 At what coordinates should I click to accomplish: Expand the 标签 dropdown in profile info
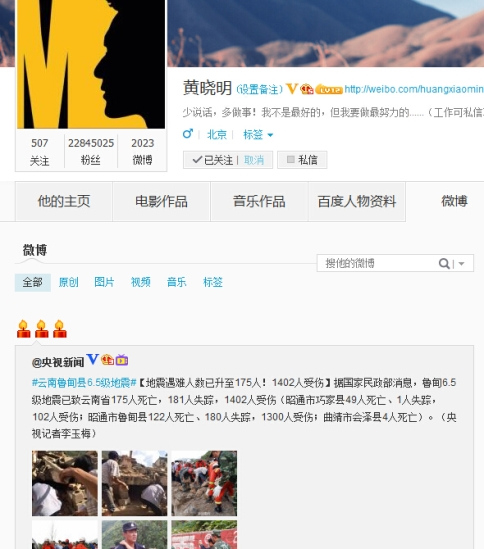pos(258,134)
